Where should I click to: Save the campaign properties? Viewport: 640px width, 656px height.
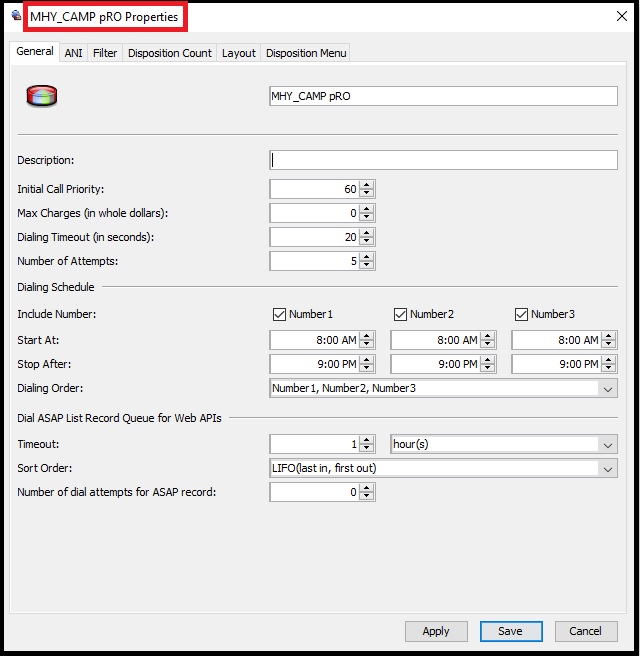(511, 631)
